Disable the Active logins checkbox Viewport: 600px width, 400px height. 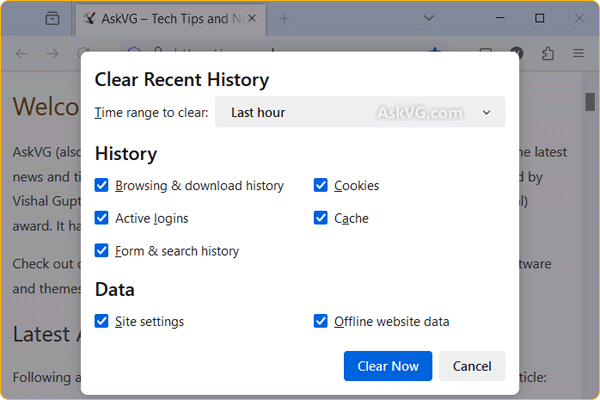[x=102, y=218]
